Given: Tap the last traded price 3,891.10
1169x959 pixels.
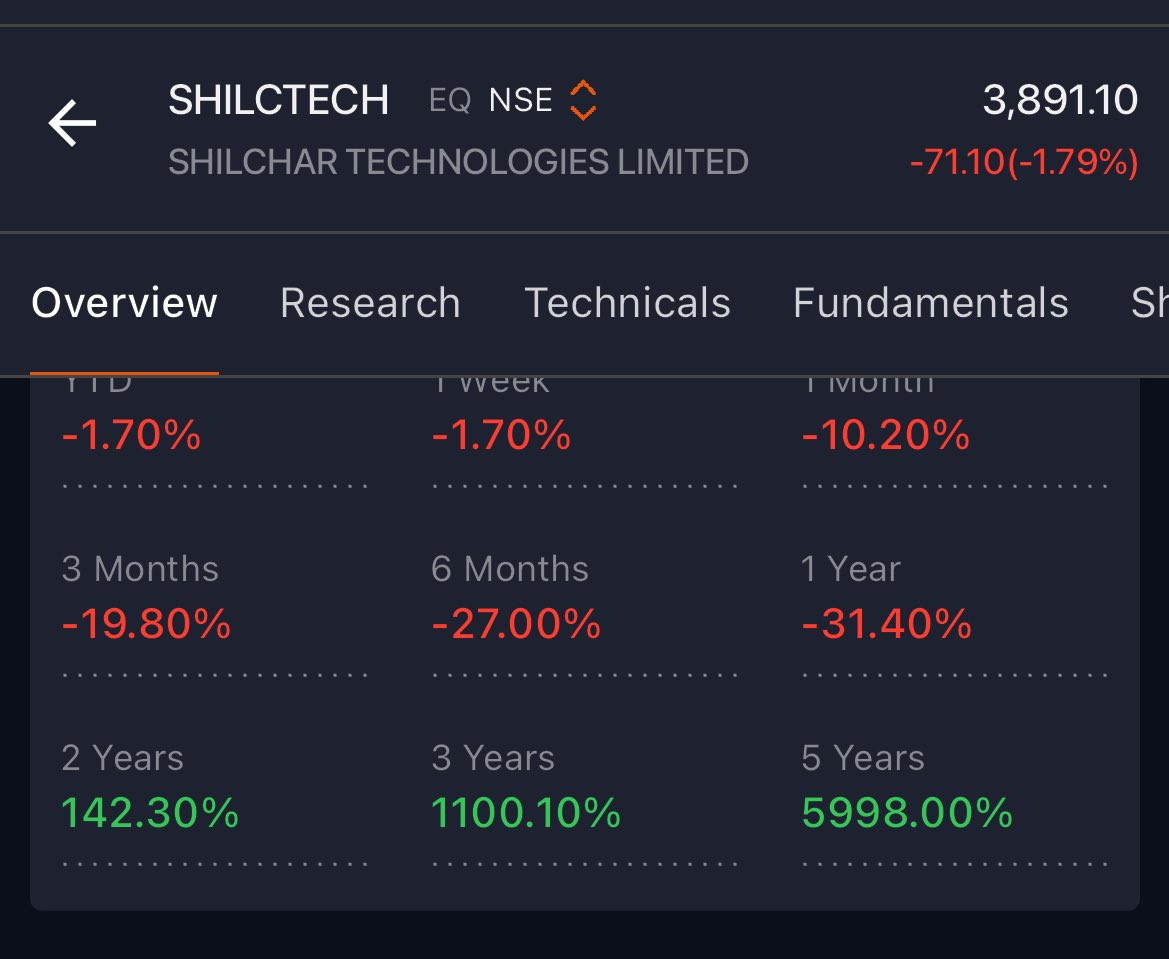Looking at the screenshot, I should click(x=1060, y=100).
